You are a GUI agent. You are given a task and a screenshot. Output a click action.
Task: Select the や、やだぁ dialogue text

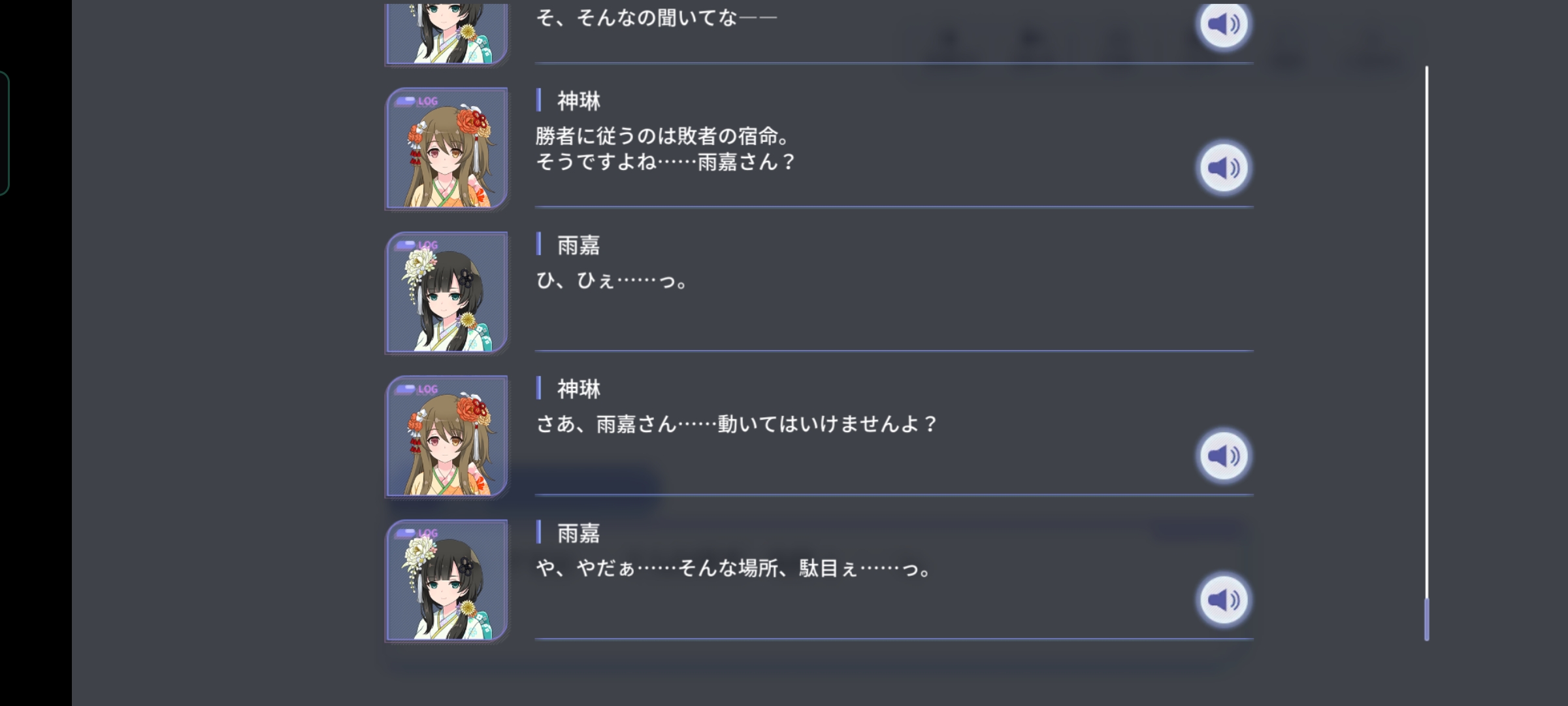tap(734, 568)
